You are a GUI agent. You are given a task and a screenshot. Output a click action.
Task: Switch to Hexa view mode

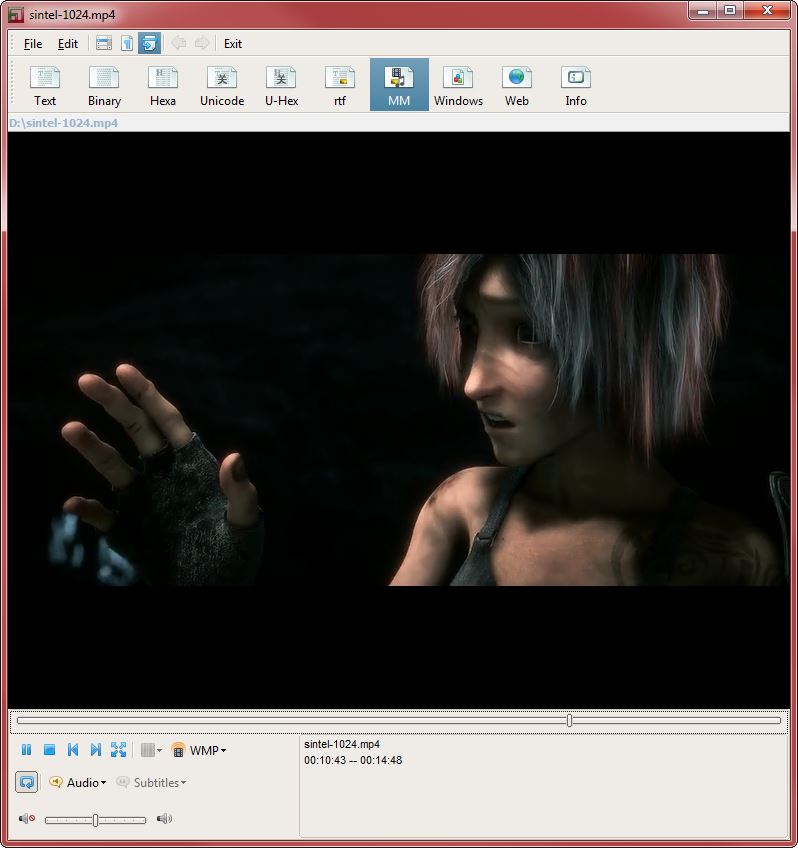point(163,85)
